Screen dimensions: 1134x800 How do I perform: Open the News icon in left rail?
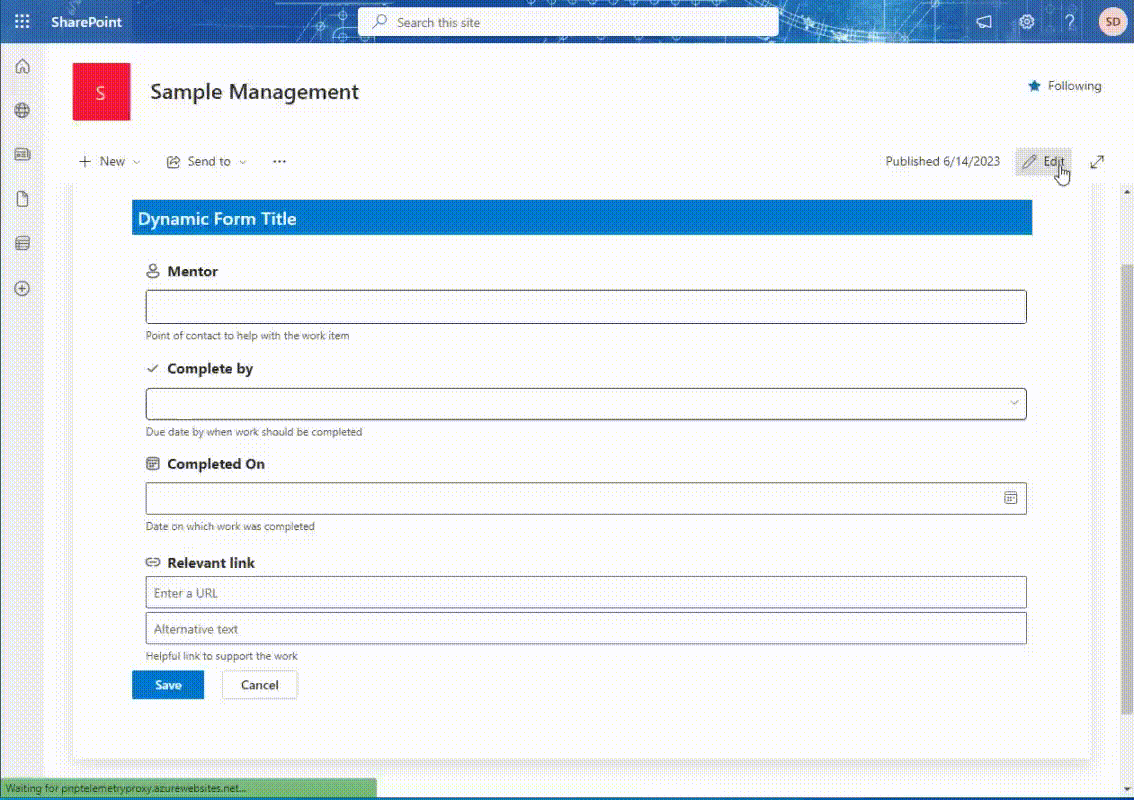tap(22, 154)
